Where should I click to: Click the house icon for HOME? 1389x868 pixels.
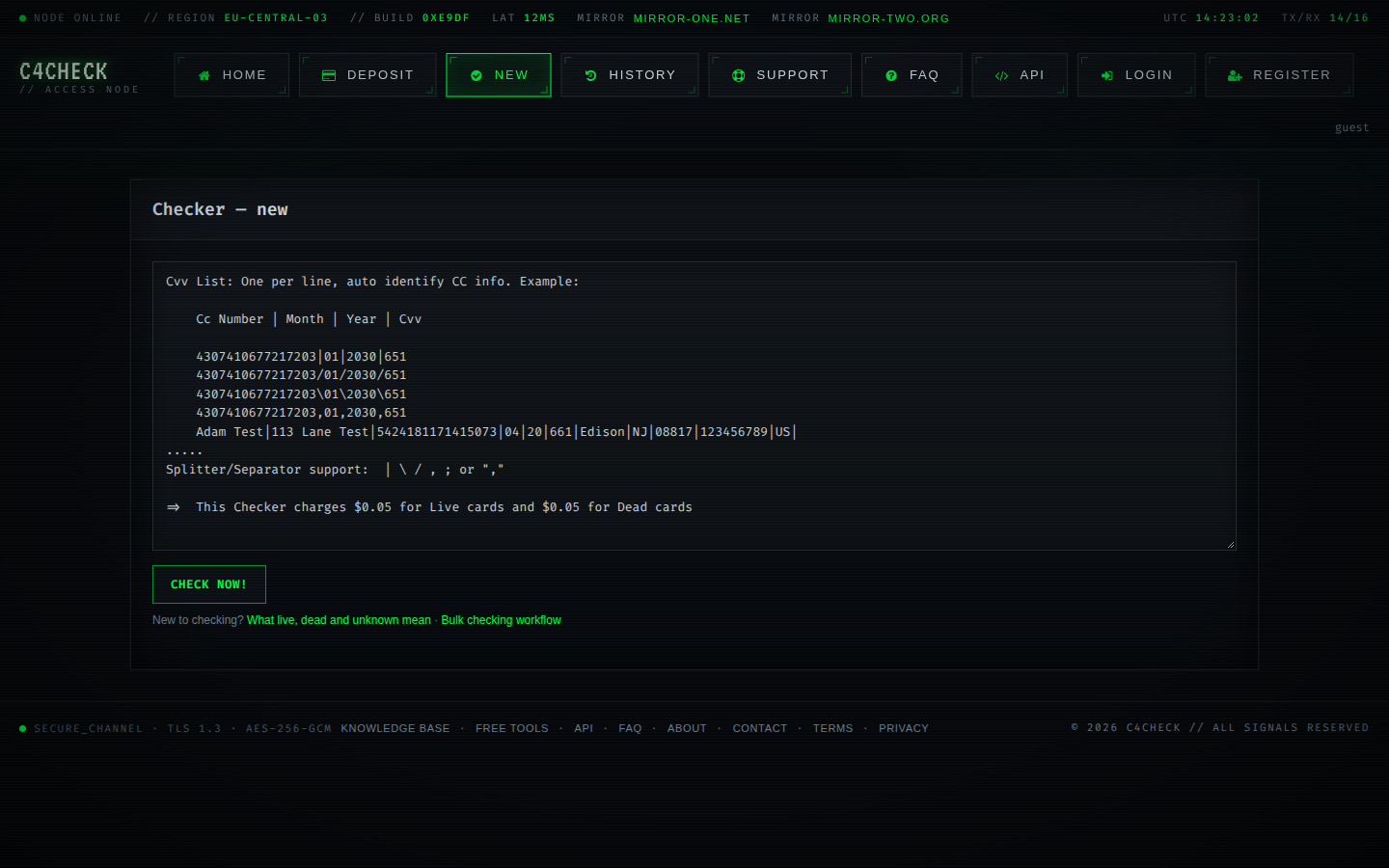click(204, 75)
